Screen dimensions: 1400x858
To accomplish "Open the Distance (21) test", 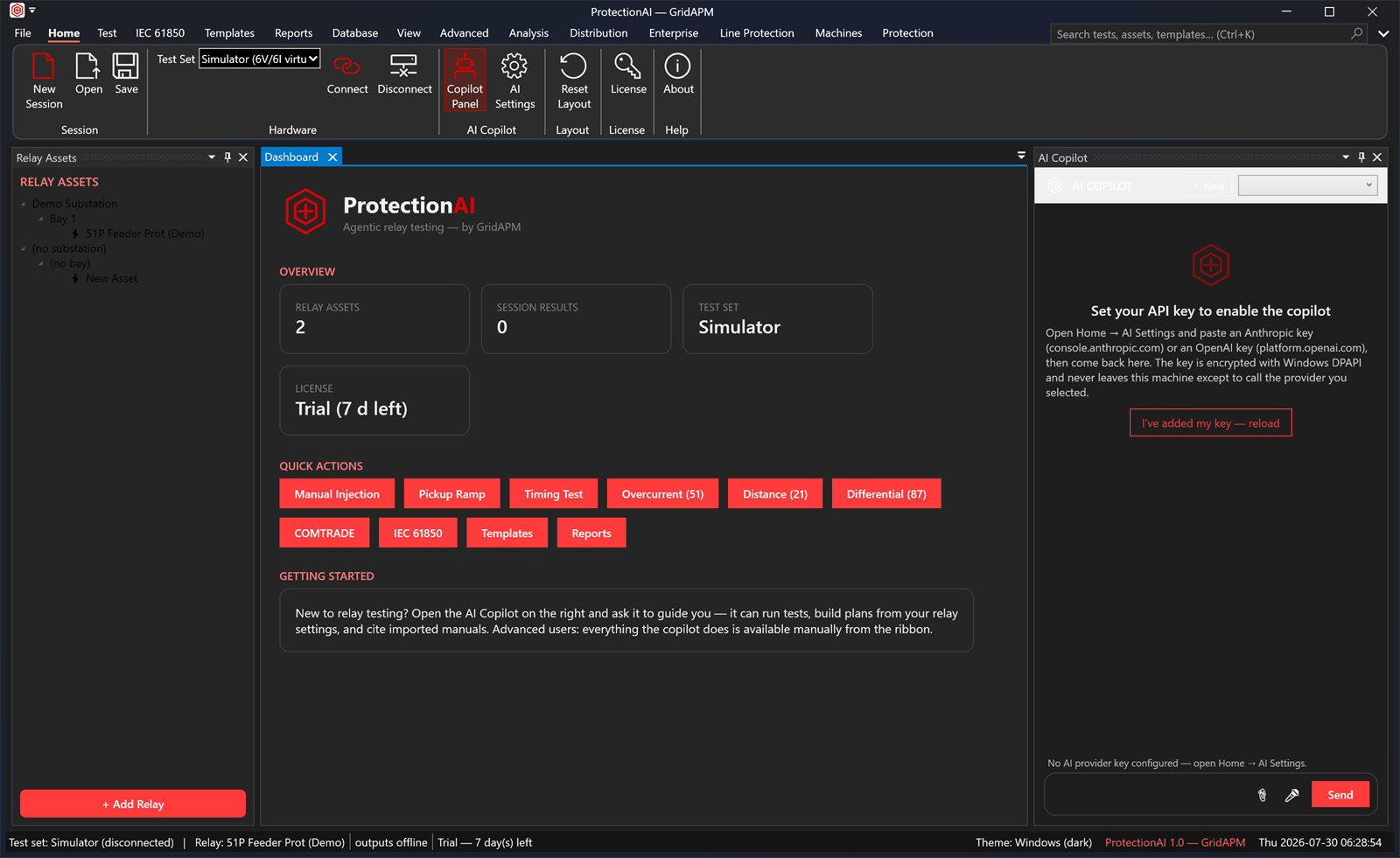I will click(775, 494).
